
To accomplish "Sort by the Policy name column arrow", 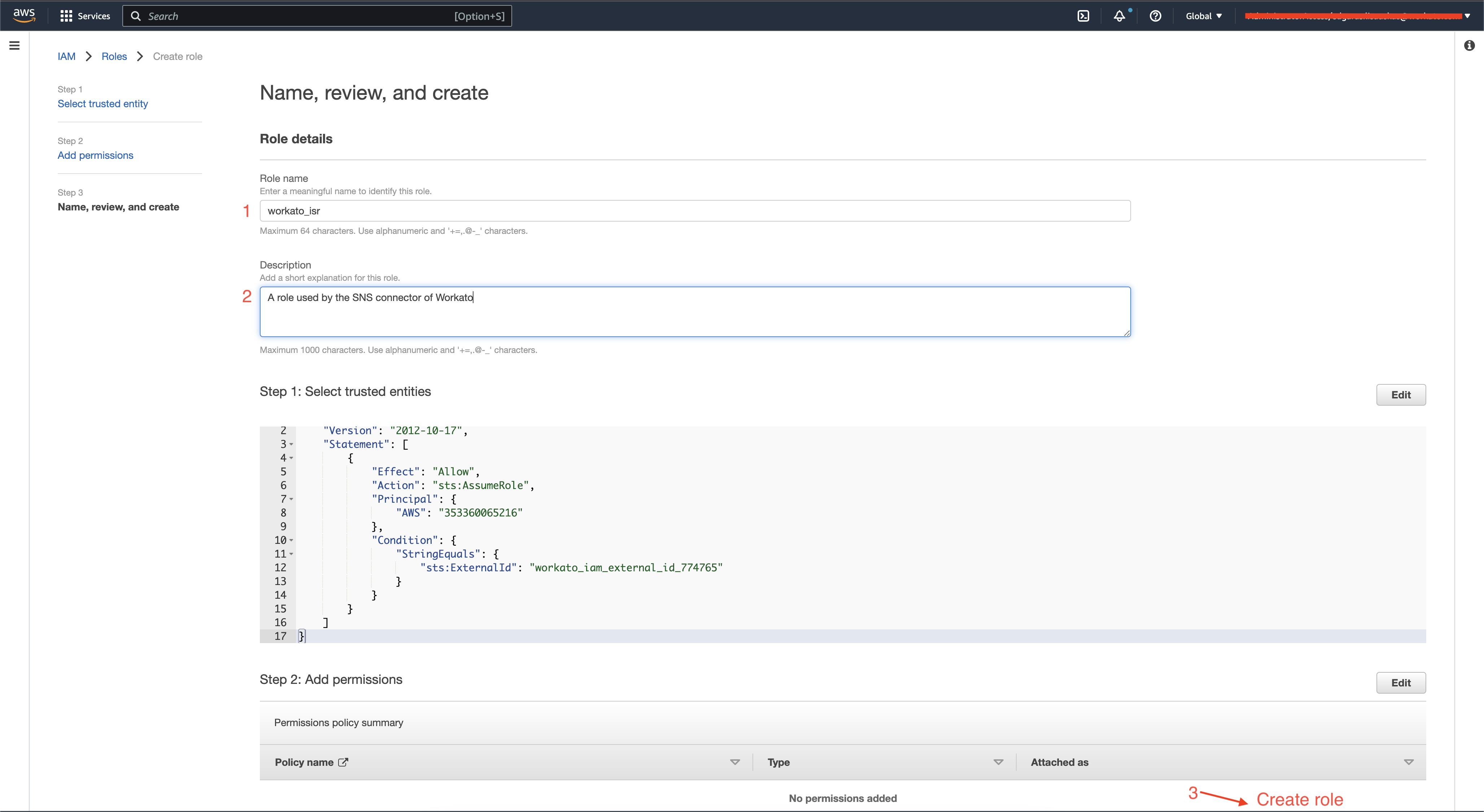I will 734,762.
